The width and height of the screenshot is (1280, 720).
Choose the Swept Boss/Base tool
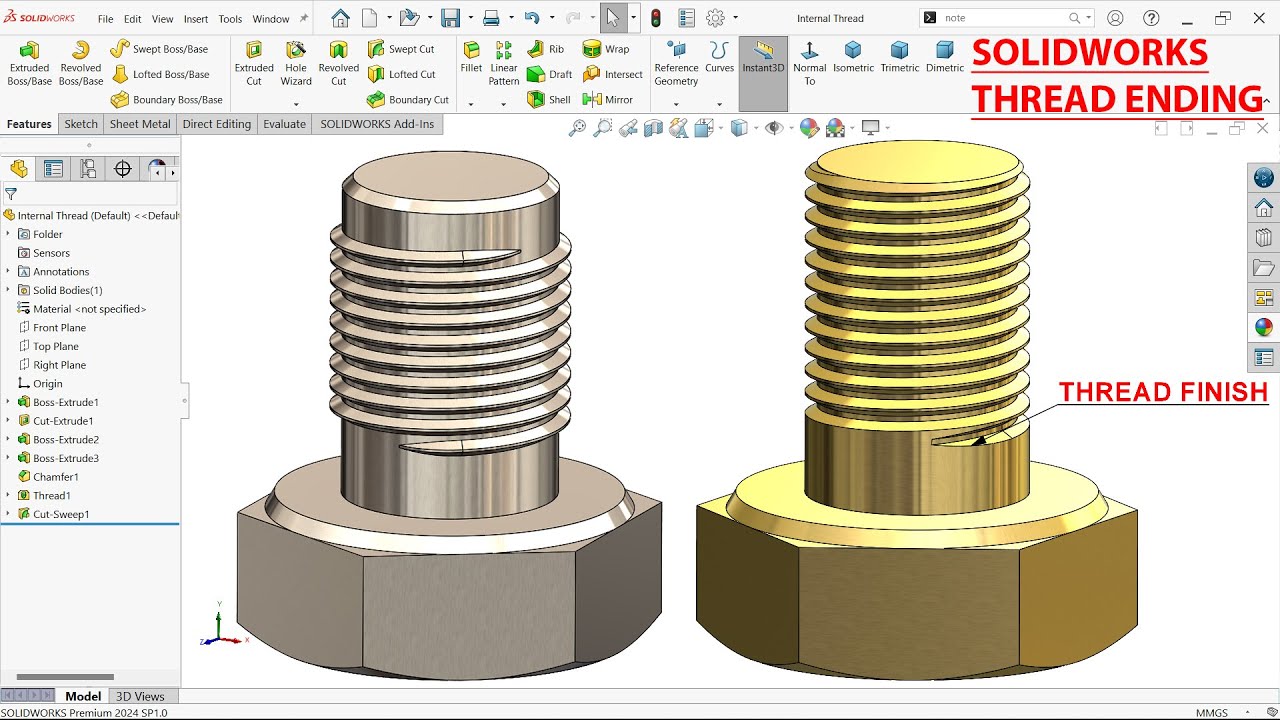[160, 49]
